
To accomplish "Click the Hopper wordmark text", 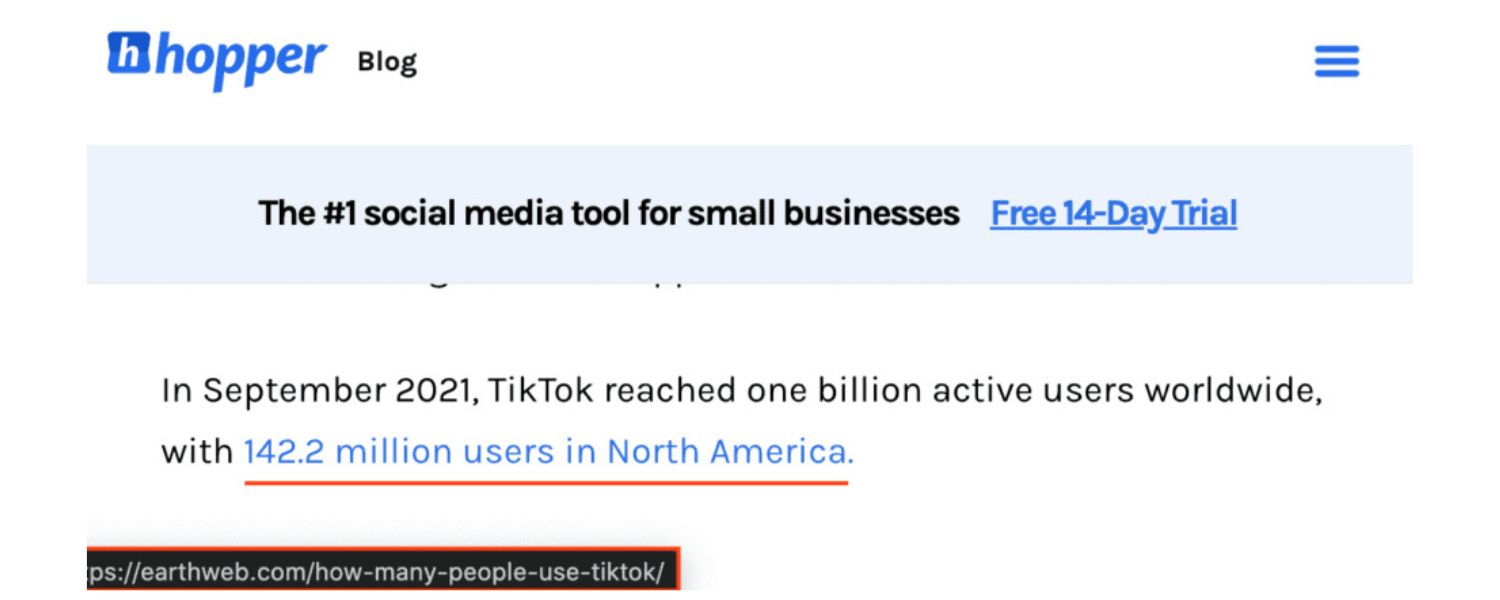I will (x=240, y=58).
